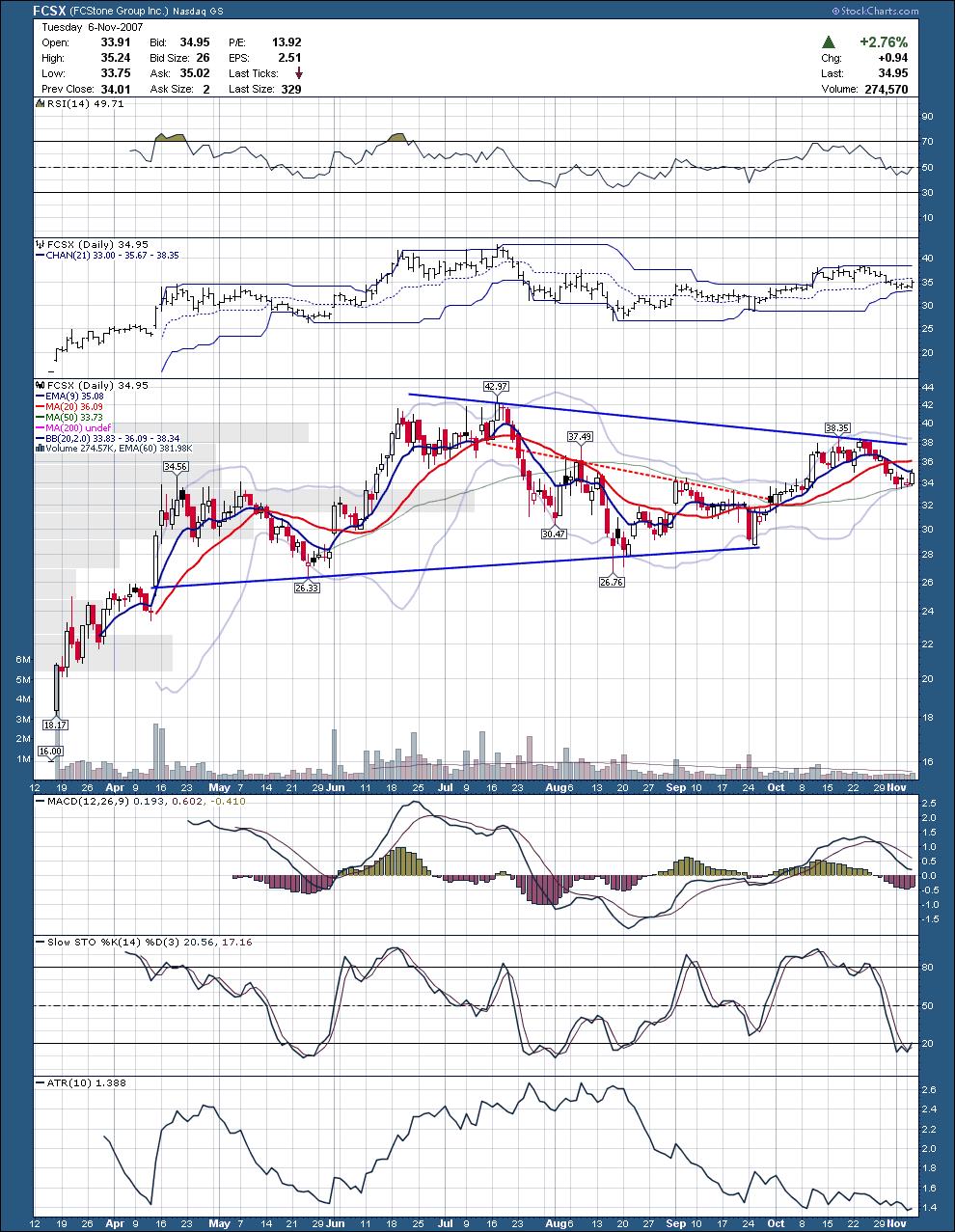Click the P/E value 13.92
This screenshot has height=1232, width=955.
[x=286, y=43]
